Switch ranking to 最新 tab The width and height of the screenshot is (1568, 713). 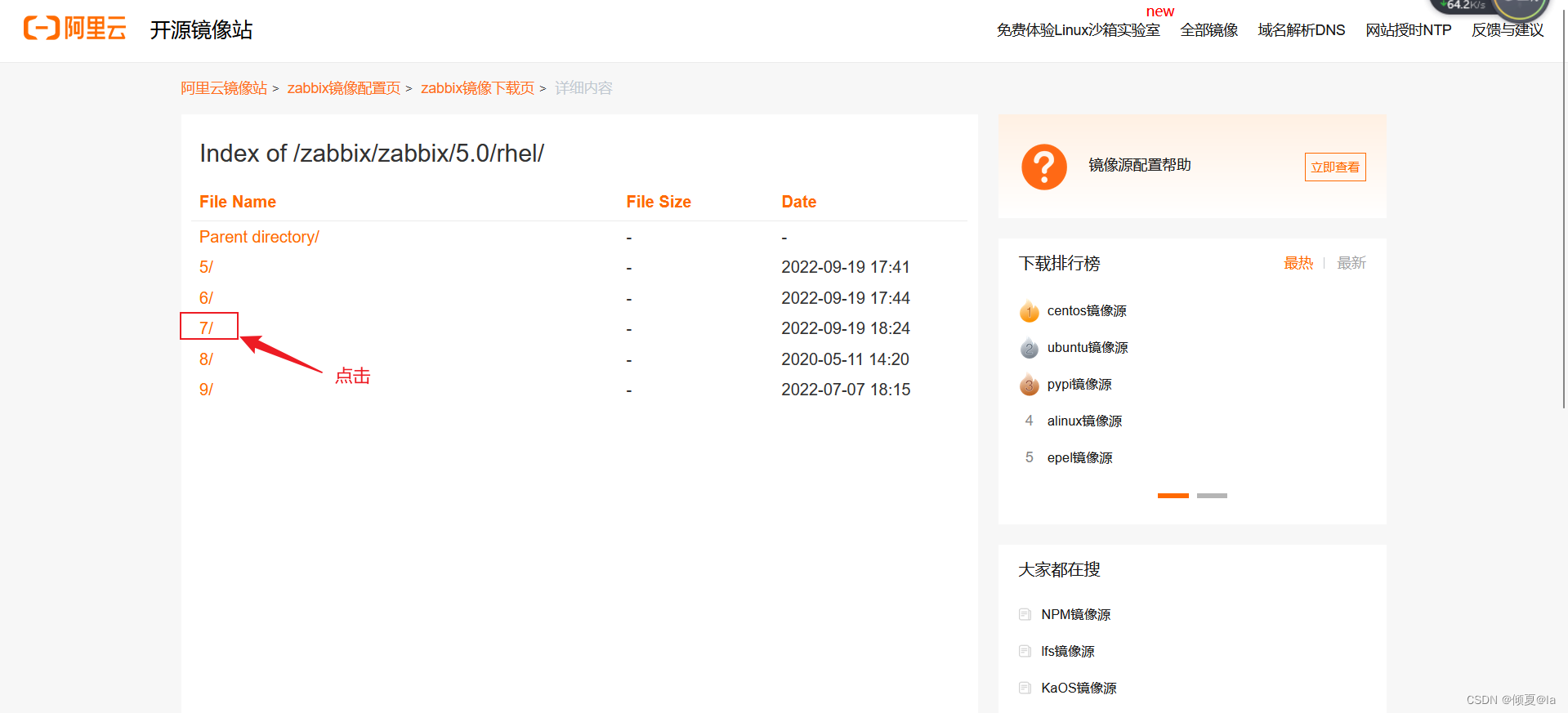click(x=1351, y=263)
